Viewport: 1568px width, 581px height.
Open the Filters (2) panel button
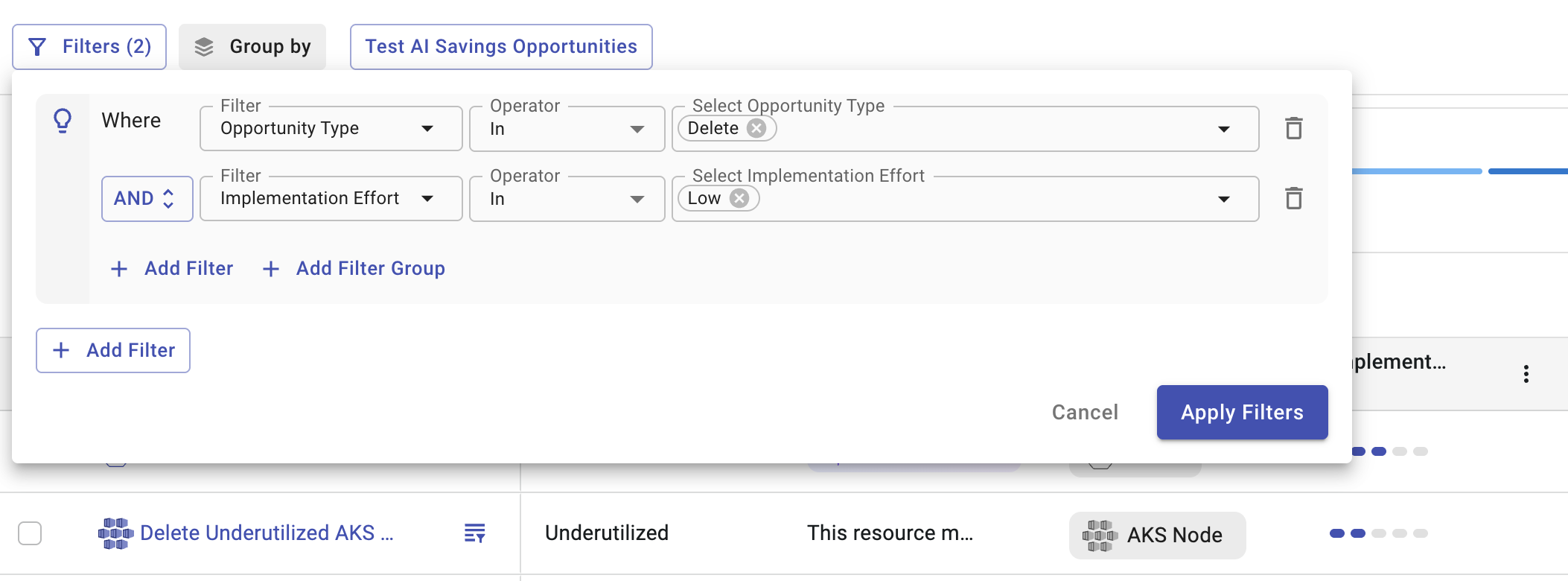pyautogui.click(x=89, y=47)
